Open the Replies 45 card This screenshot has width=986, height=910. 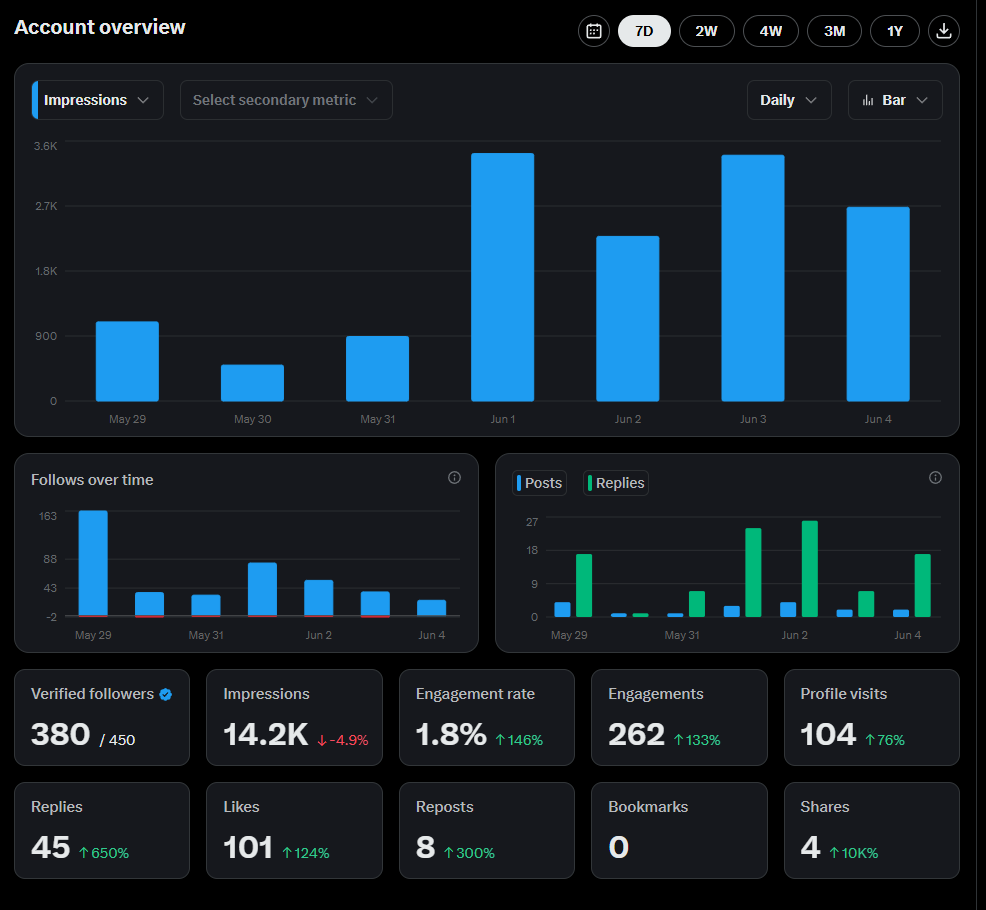[x=102, y=830]
